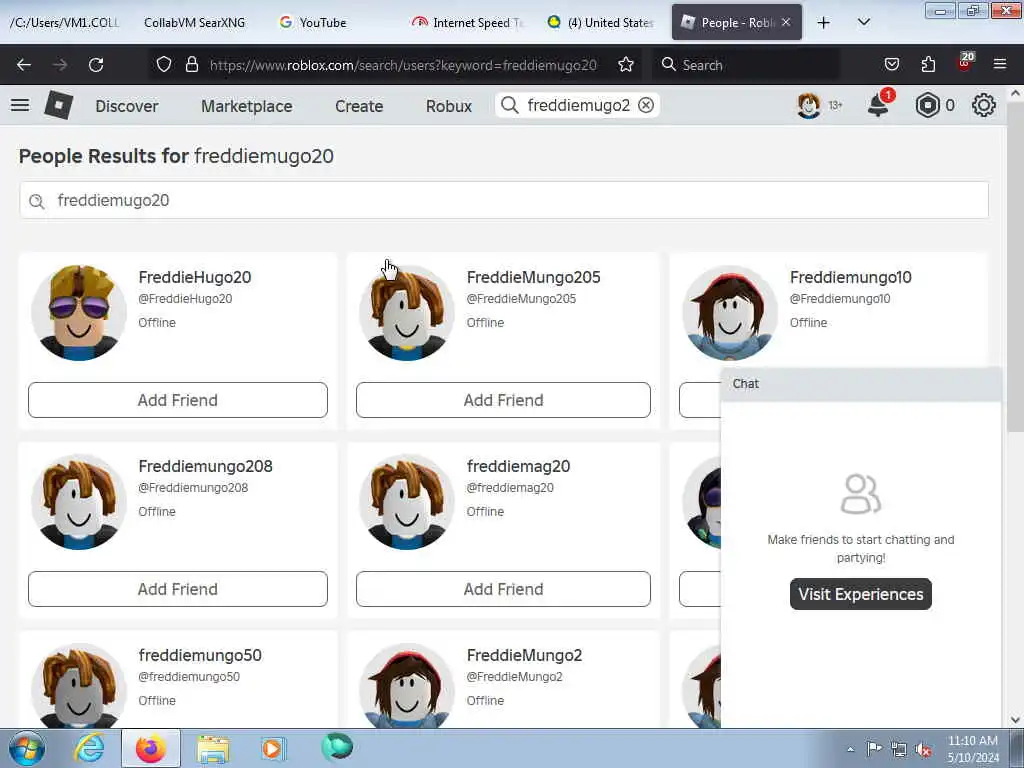Click the Firefox toolbar Search box

[x=746, y=65]
